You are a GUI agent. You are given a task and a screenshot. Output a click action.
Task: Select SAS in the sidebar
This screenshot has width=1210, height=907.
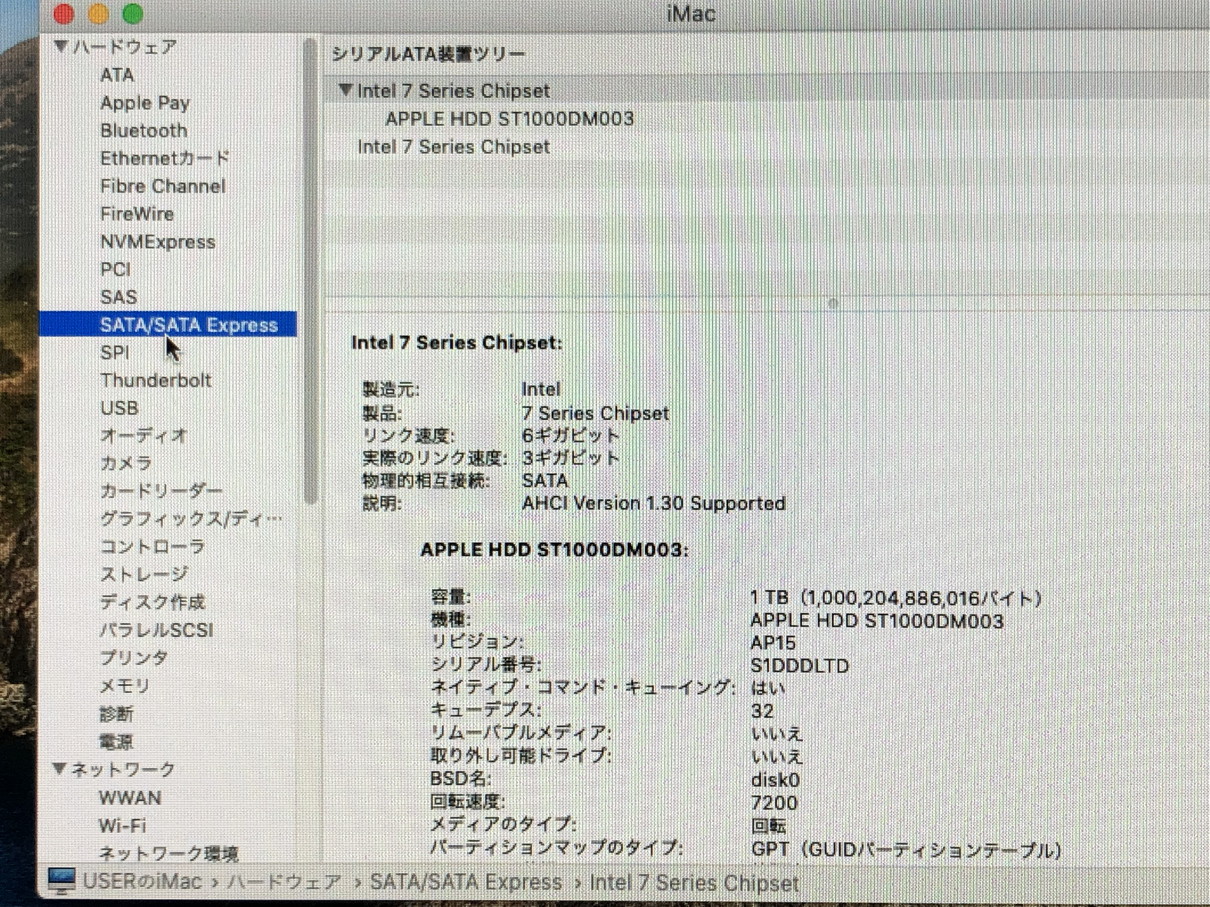(118, 297)
